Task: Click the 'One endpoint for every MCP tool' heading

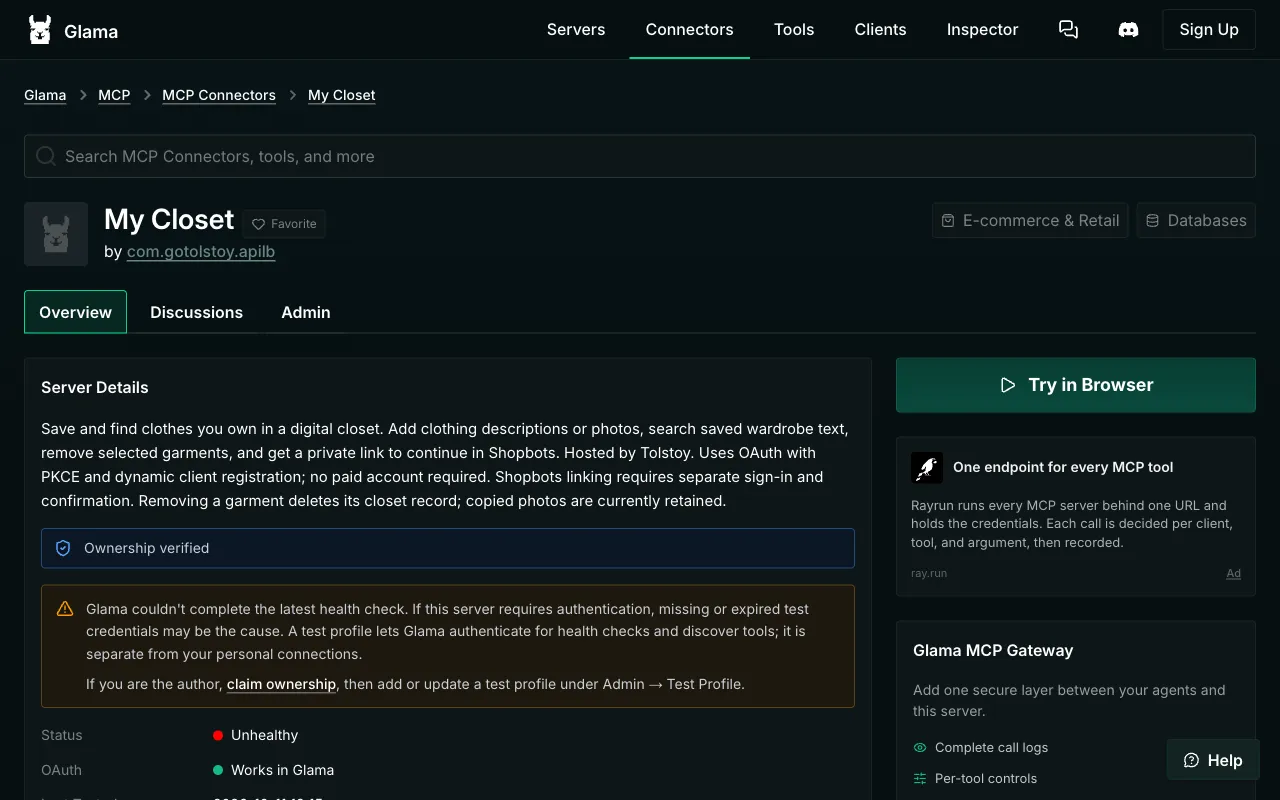Action: coord(1063,467)
